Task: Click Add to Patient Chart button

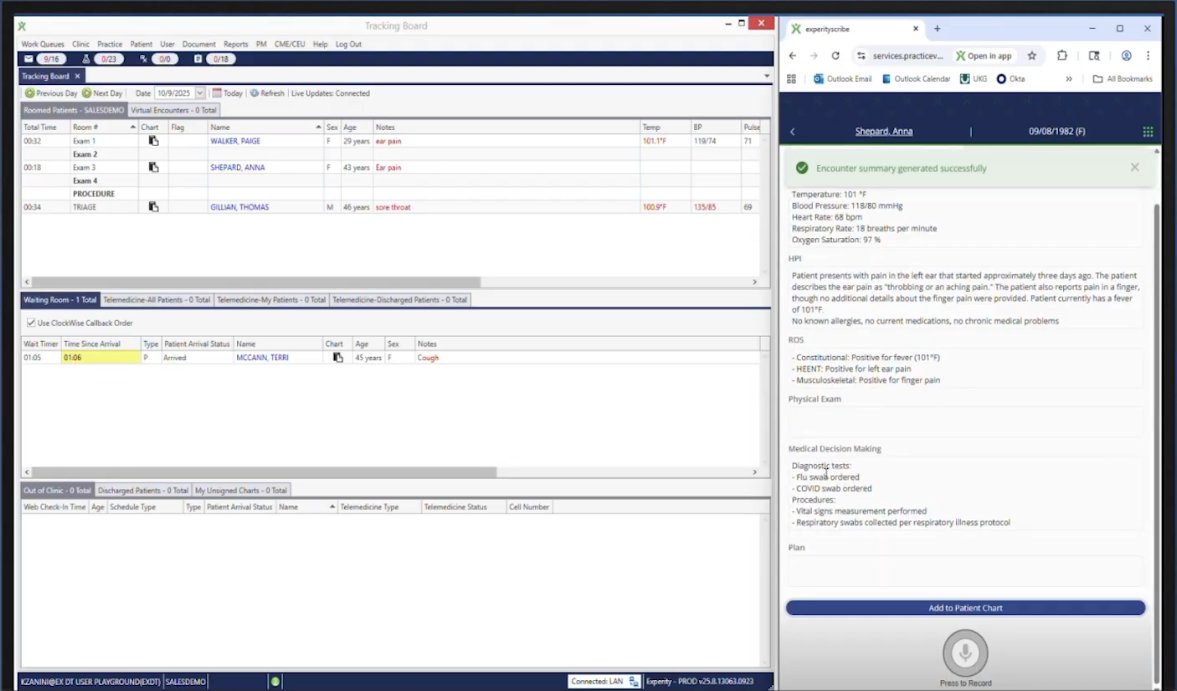Action: (965, 608)
